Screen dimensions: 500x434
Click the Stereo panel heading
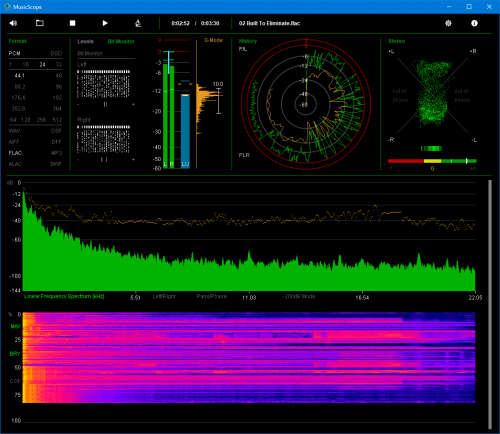(397, 41)
